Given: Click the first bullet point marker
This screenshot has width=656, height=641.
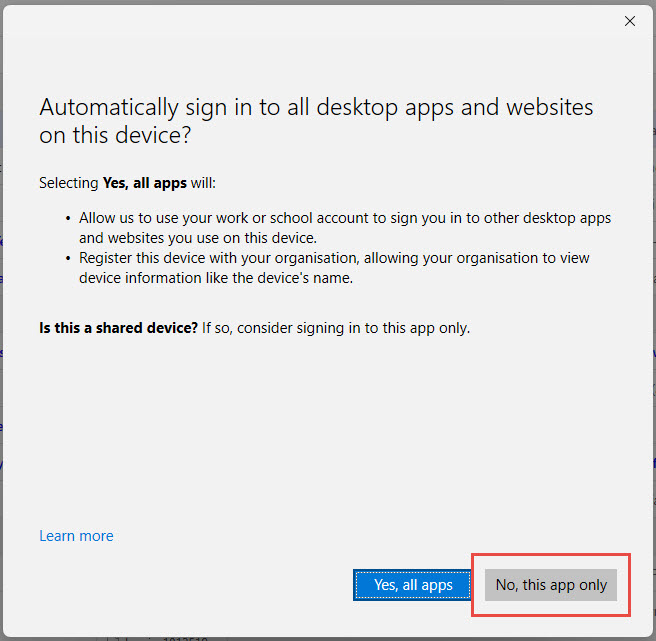Looking at the screenshot, I should (68, 218).
